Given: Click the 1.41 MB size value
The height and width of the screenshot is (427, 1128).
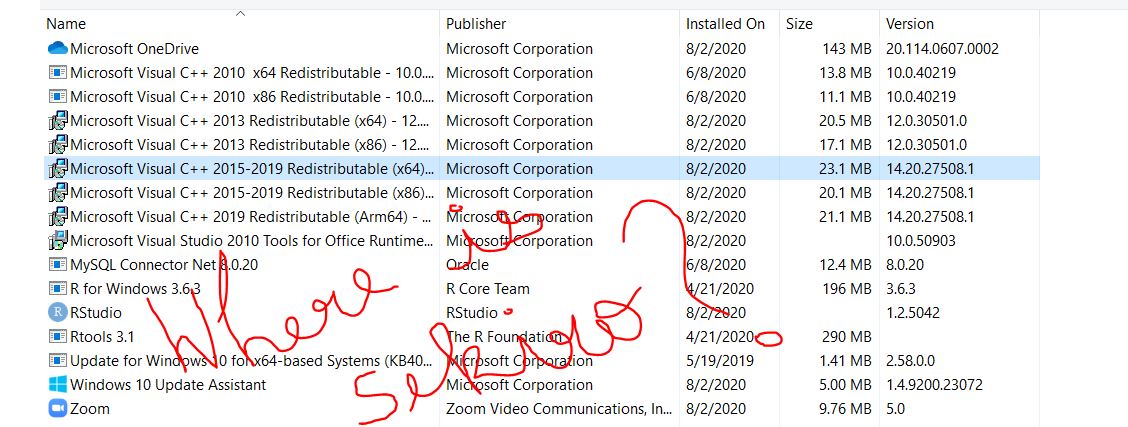Looking at the screenshot, I should tap(845, 360).
